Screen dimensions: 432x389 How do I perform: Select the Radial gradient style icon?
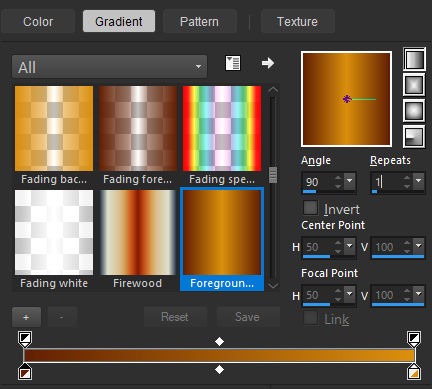pos(414,136)
